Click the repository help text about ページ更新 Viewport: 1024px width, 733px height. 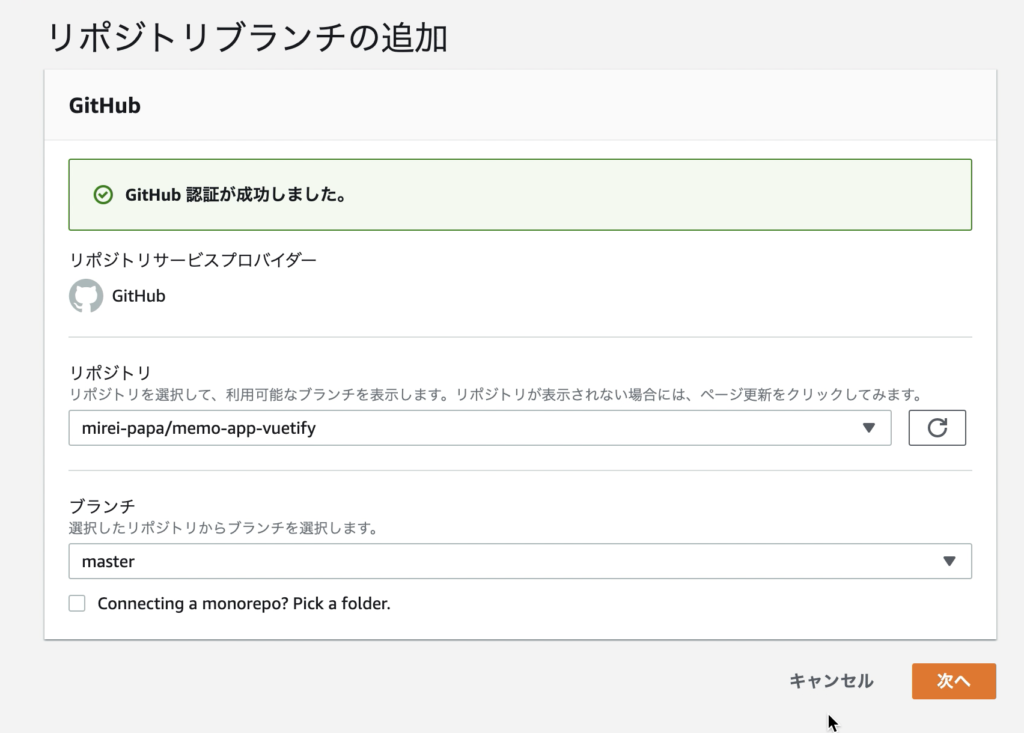coord(497,395)
